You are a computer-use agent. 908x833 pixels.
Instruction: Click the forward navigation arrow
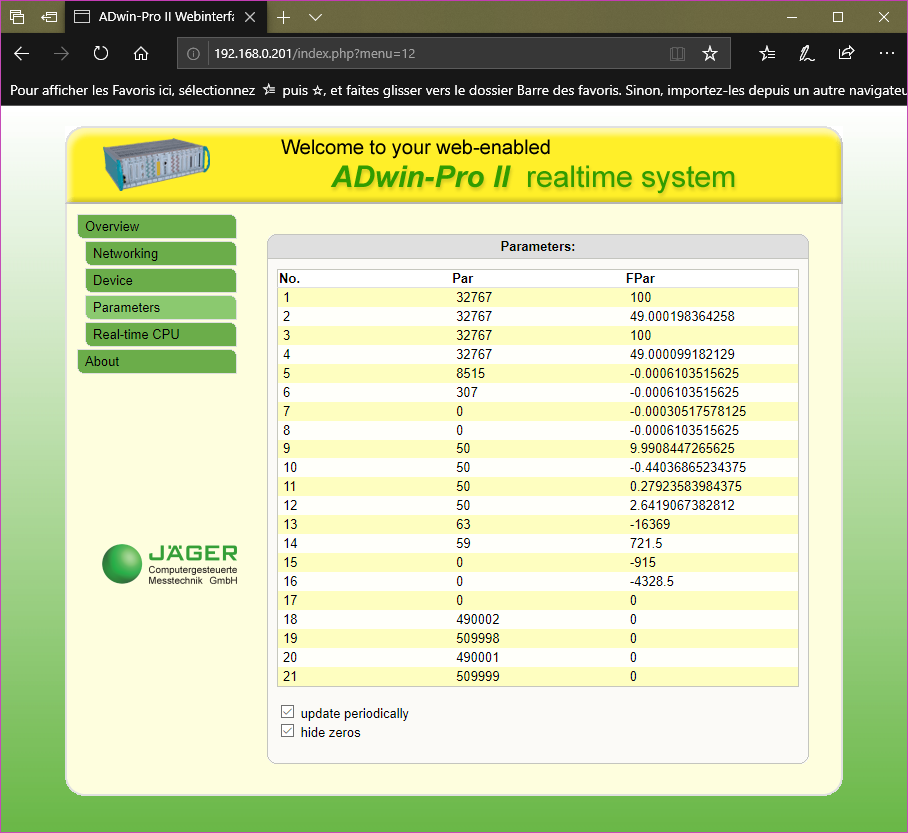coord(61,54)
